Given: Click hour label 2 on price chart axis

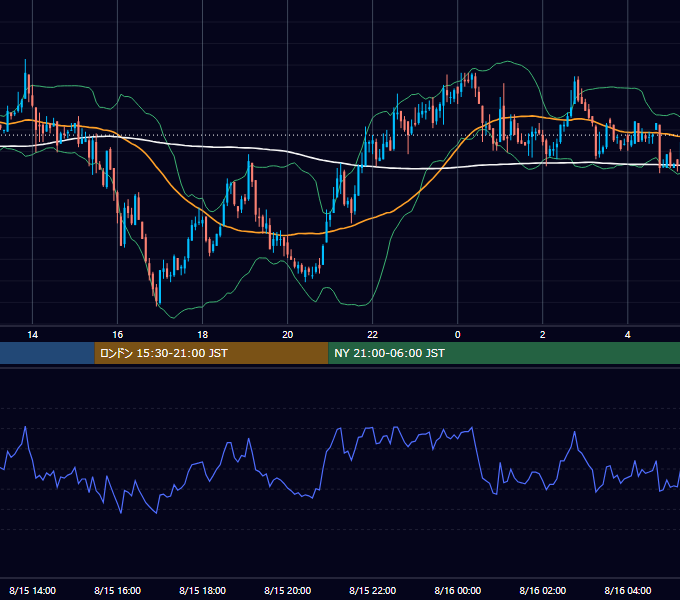Looking at the screenshot, I should [543, 335].
